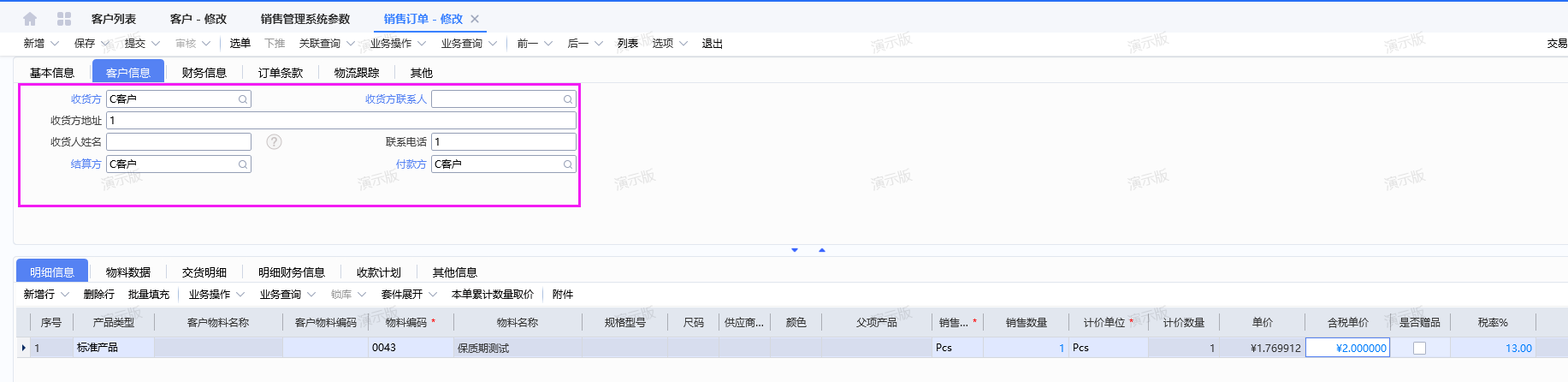Expand panel with the up arrow splitter

coord(822,250)
